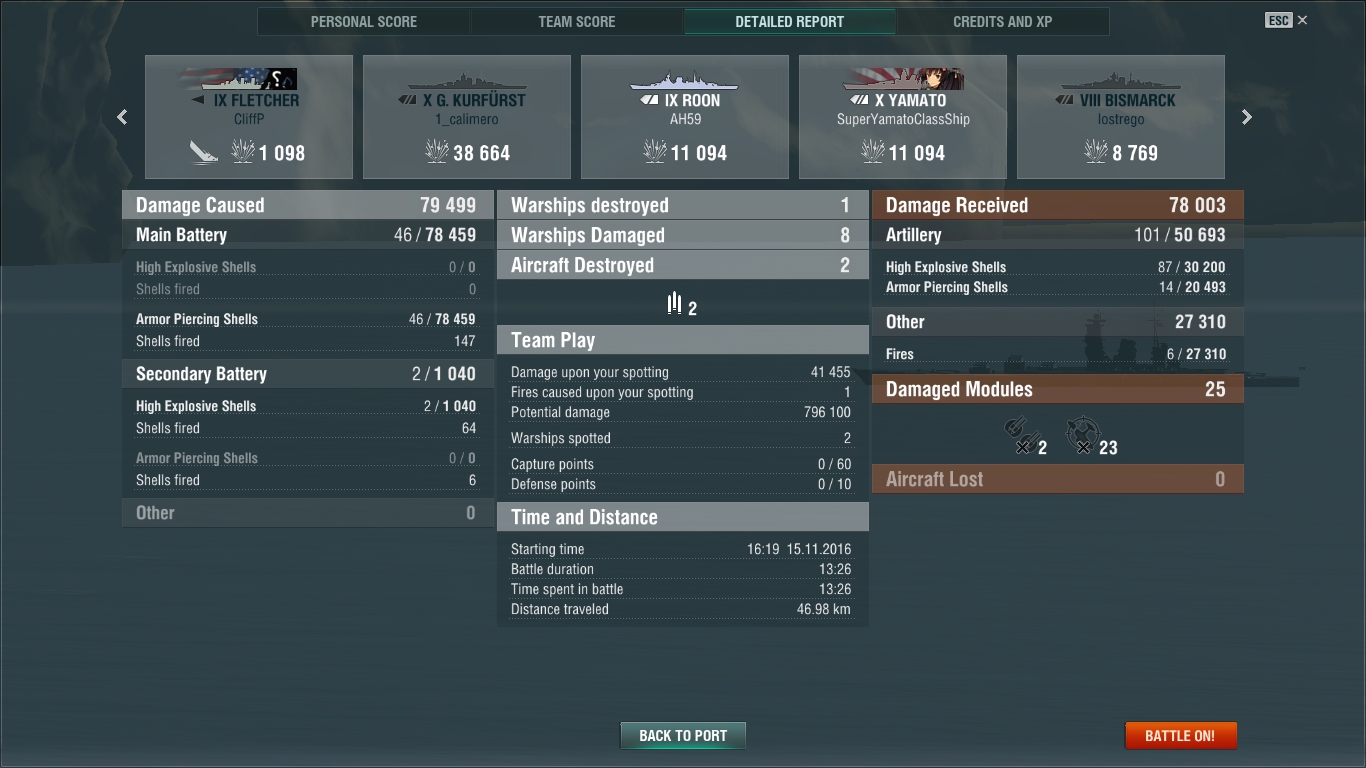Select the VIII Bismarck lostrego card
Viewport: 1366px width, 768px height.
click(1121, 117)
